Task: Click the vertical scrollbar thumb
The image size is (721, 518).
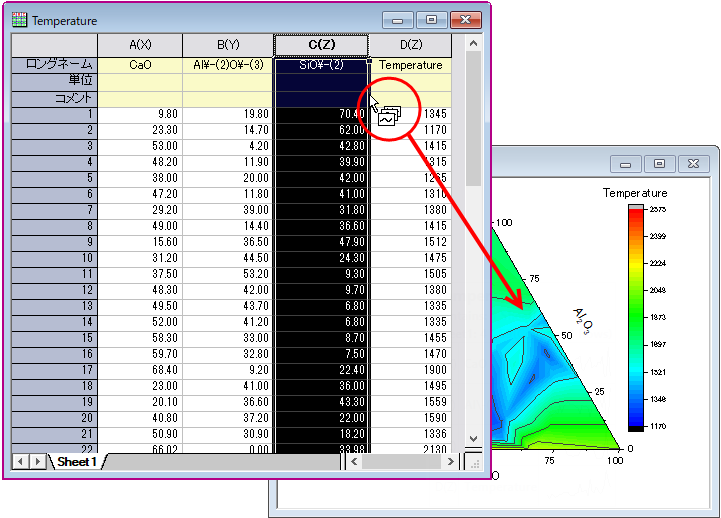Action: coord(473,119)
